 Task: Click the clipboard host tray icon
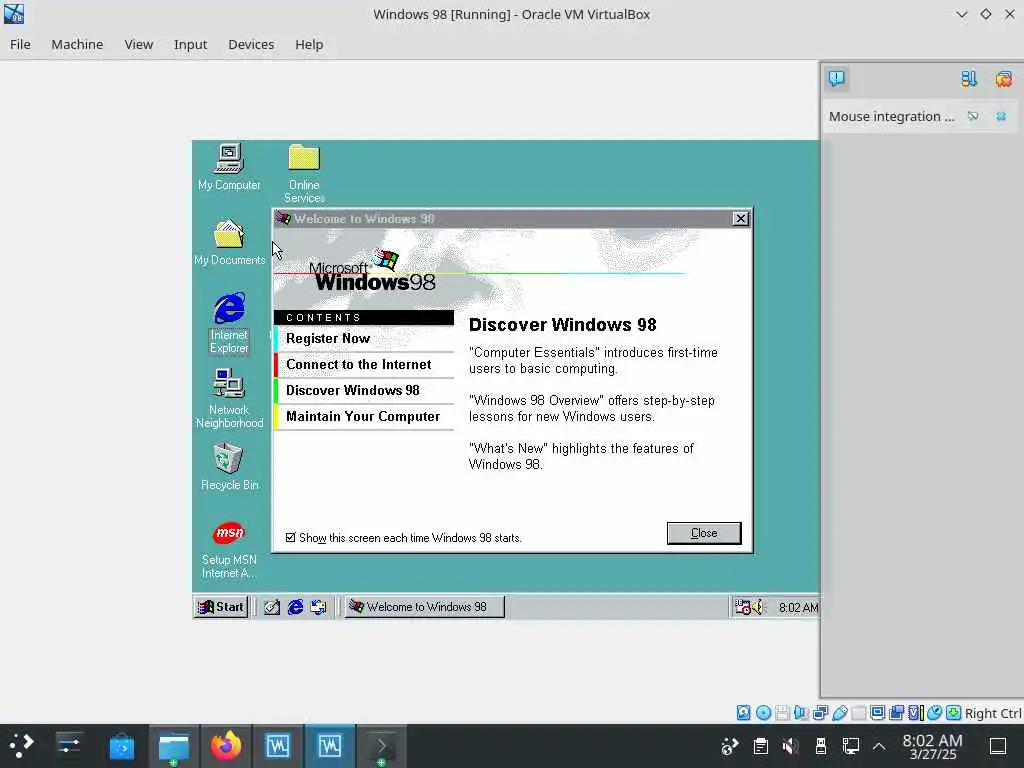760,746
